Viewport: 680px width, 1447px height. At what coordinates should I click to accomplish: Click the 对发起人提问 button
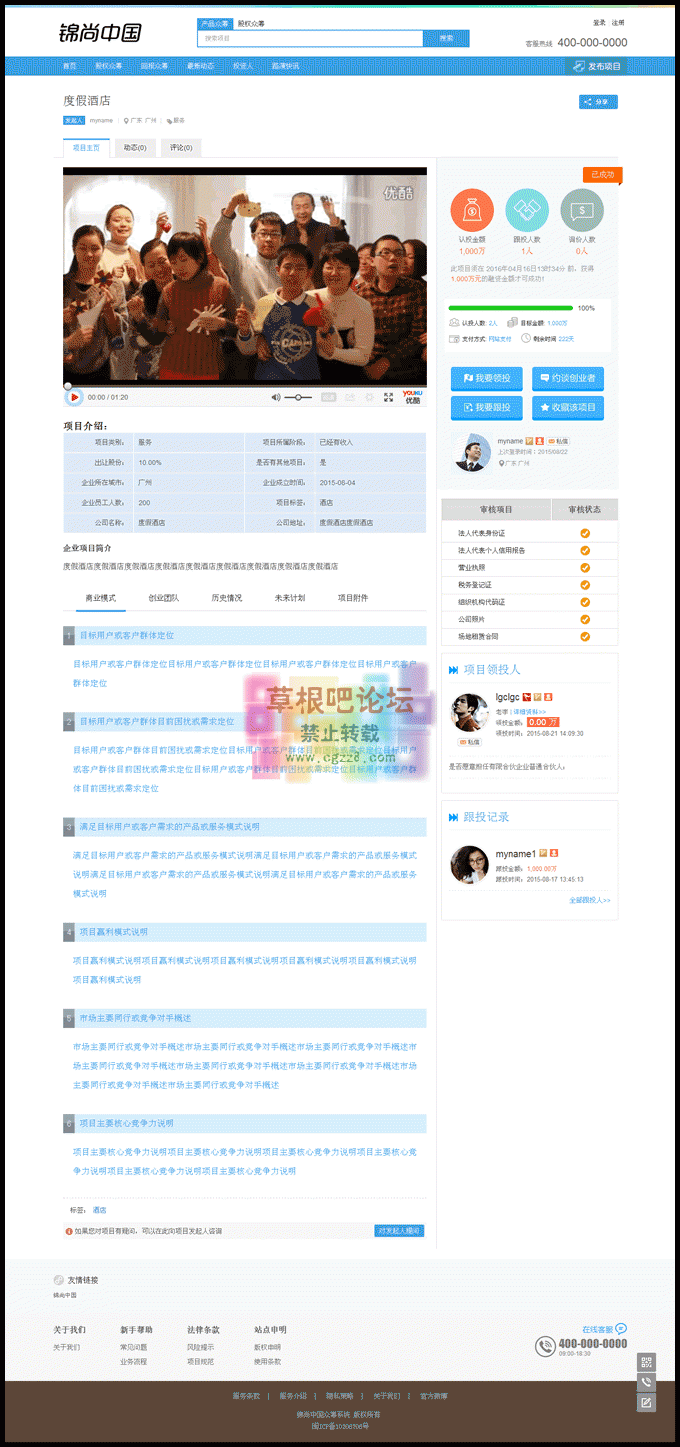point(399,1230)
